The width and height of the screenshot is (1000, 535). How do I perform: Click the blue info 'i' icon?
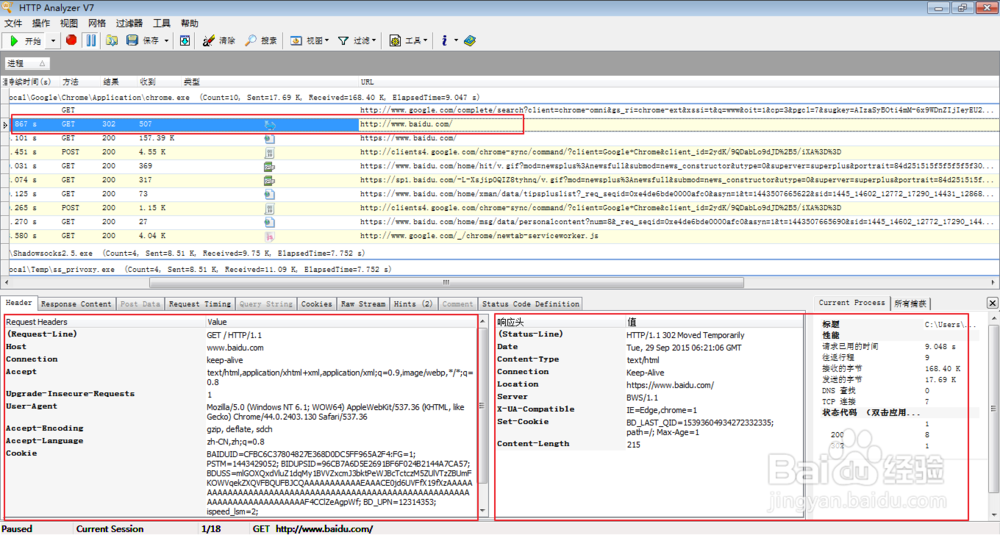point(444,40)
